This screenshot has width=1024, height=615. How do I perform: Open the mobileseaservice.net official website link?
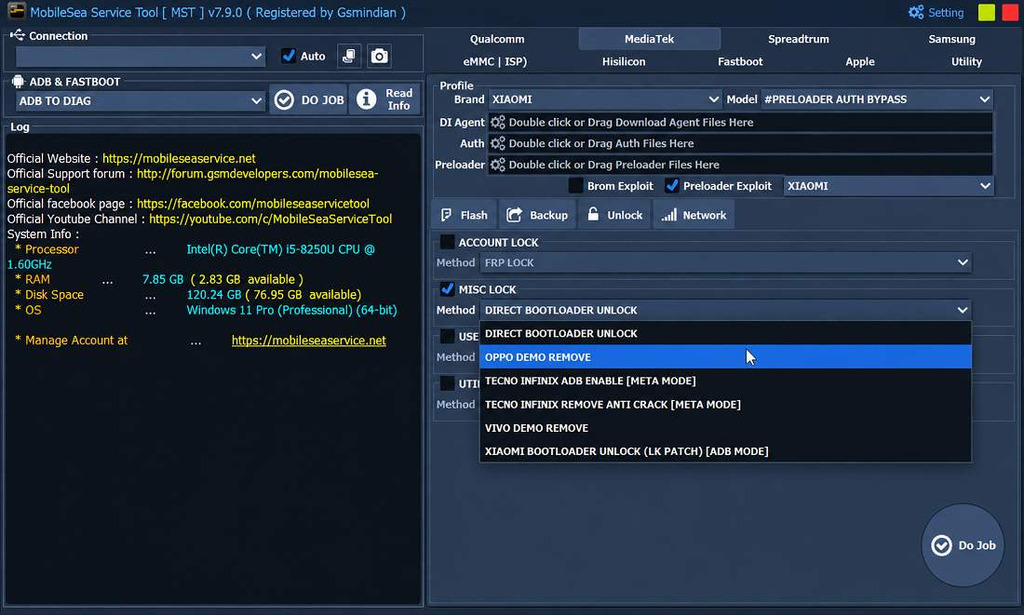179,159
